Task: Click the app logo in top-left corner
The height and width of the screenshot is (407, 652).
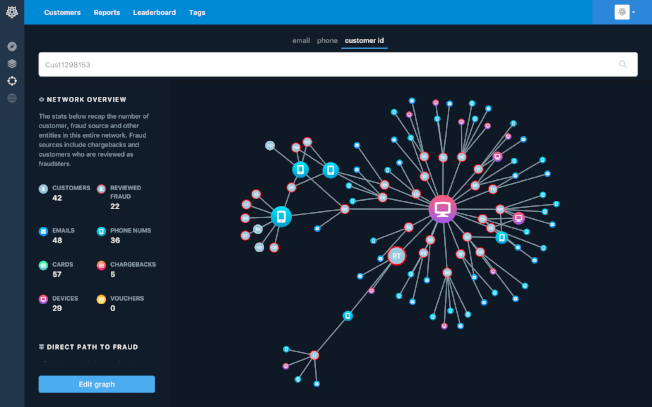Action: coord(12,12)
